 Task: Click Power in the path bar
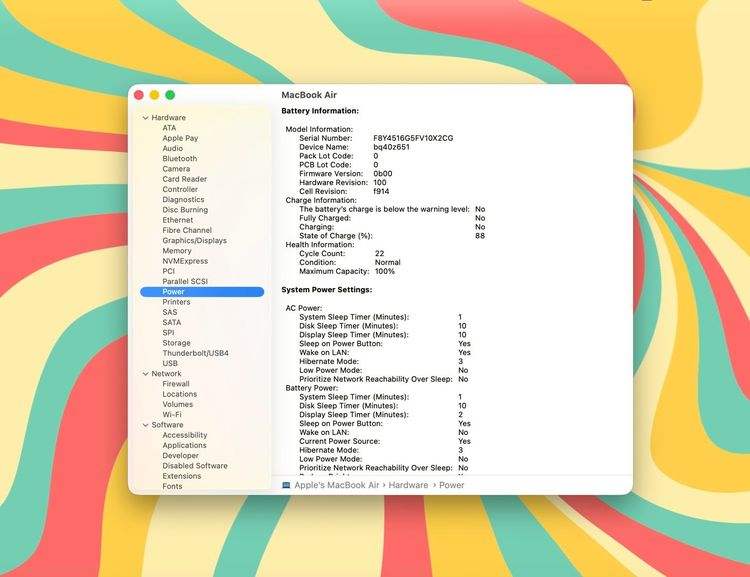tap(452, 485)
